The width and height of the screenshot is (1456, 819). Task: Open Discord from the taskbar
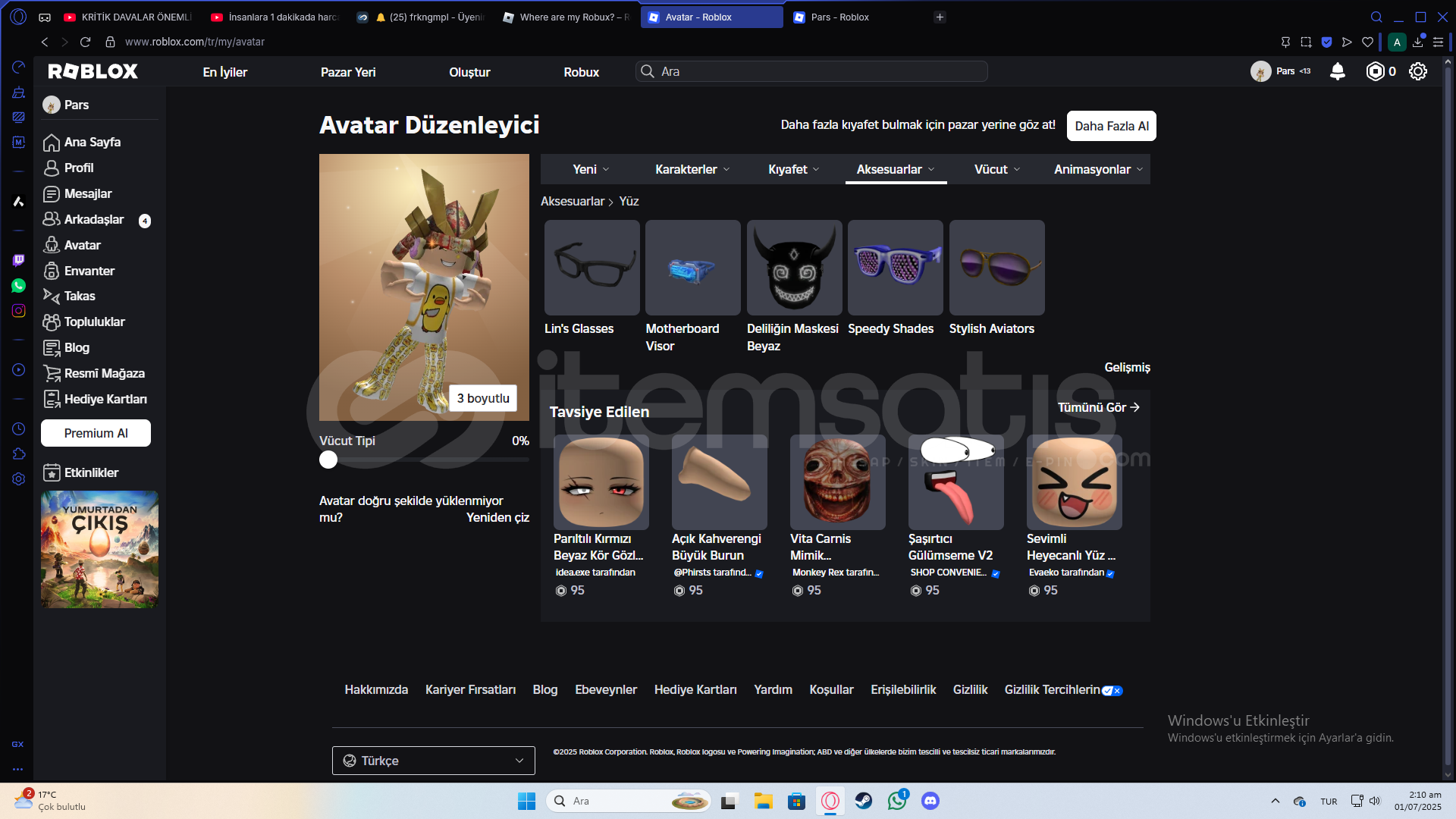(930, 801)
